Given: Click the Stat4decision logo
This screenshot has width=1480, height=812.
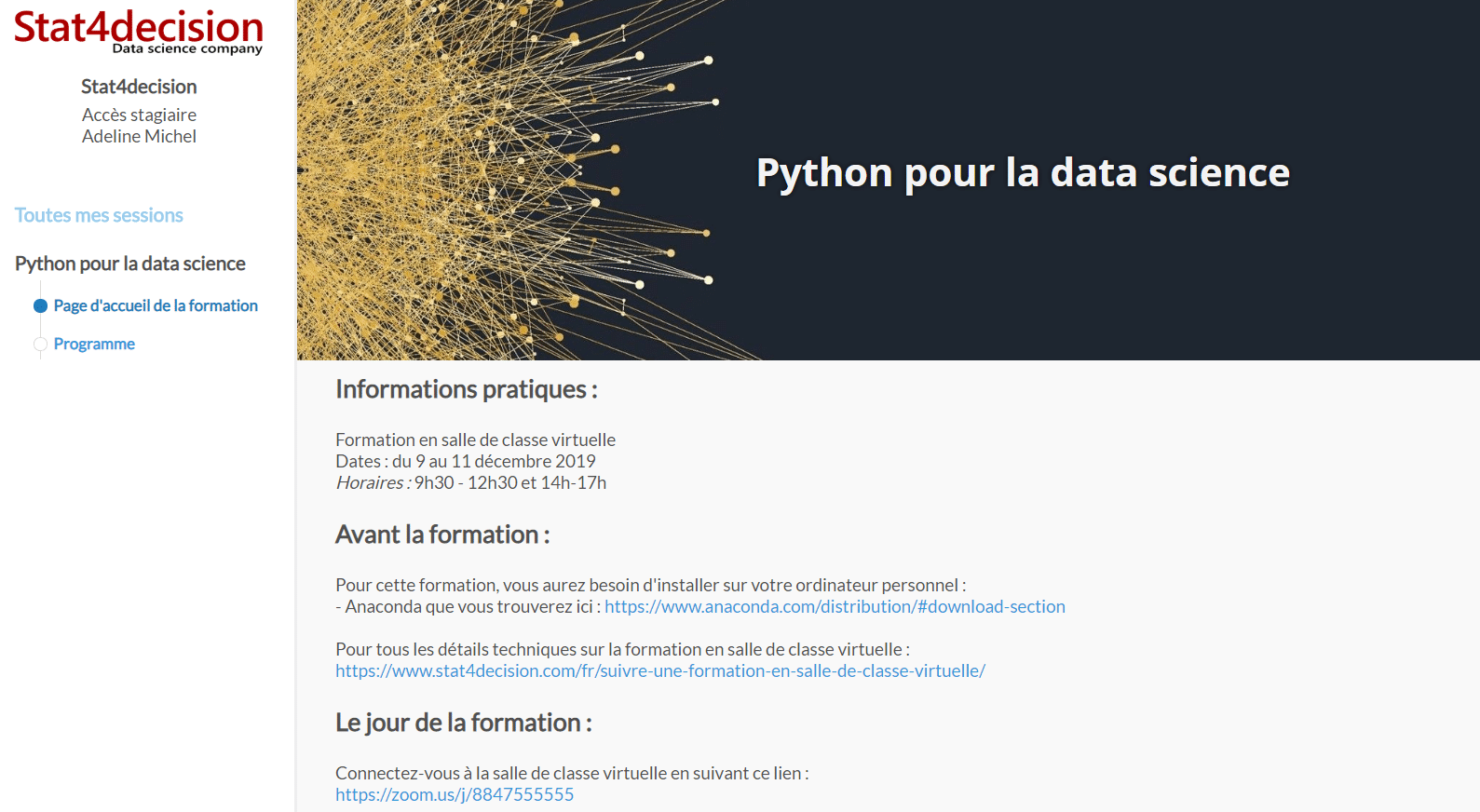Looking at the screenshot, I should [138, 30].
